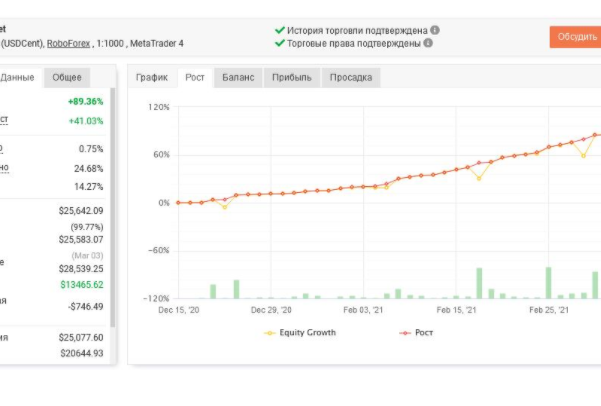Toggle Рост series via legend label
Image resolution: width=601 pixels, height=406 pixels.
pos(425,332)
